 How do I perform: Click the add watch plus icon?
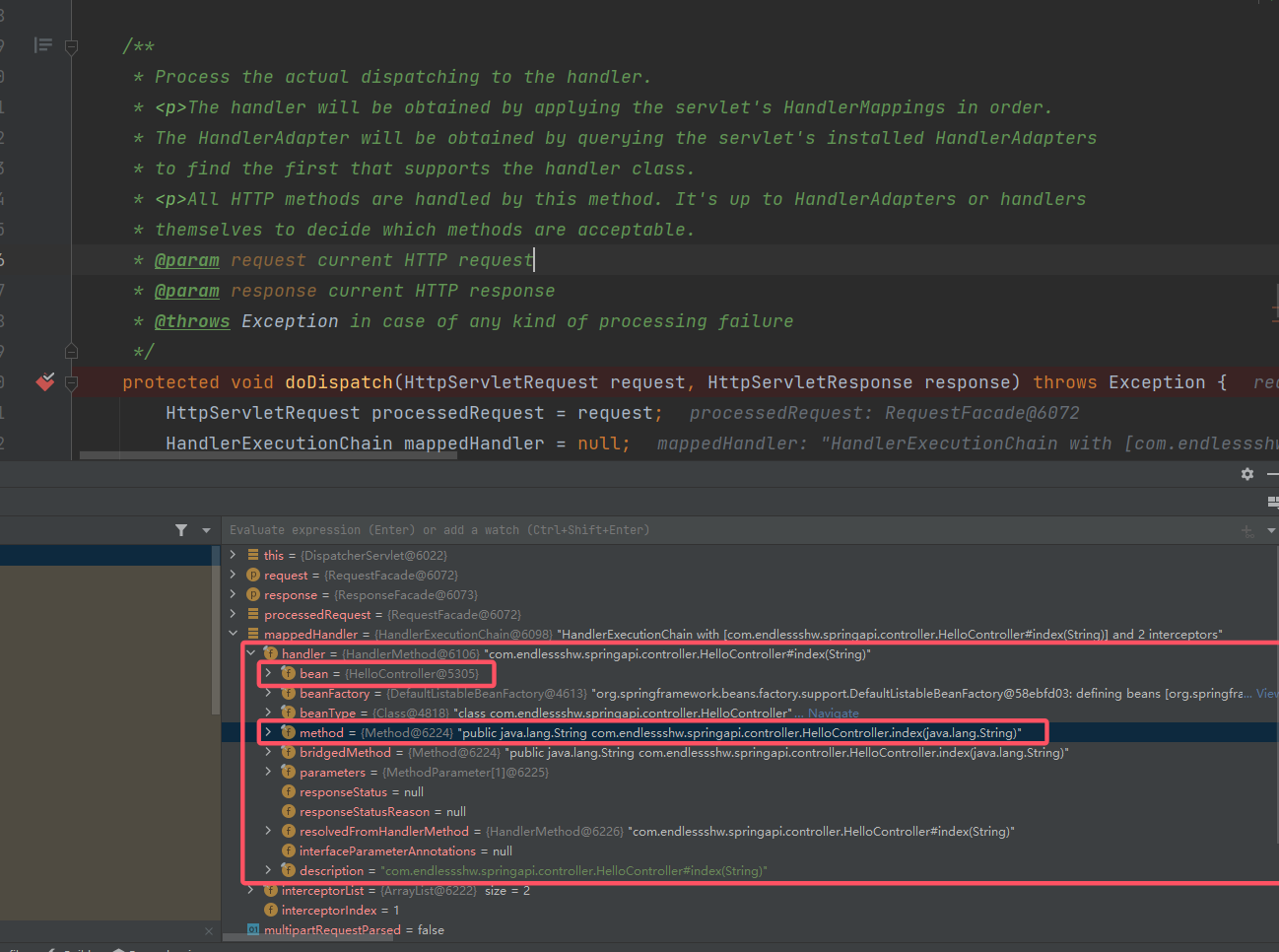1247,530
